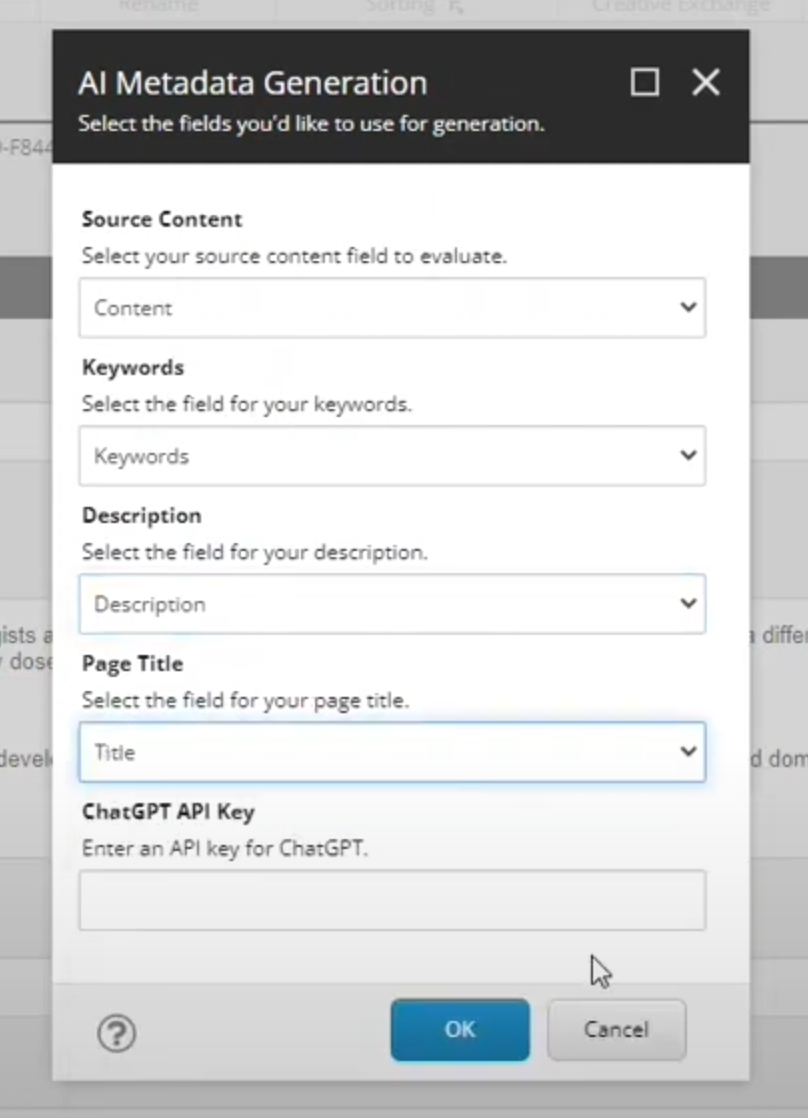
Task: Close the AI Metadata Generation dialog
Action: click(x=706, y=82)
